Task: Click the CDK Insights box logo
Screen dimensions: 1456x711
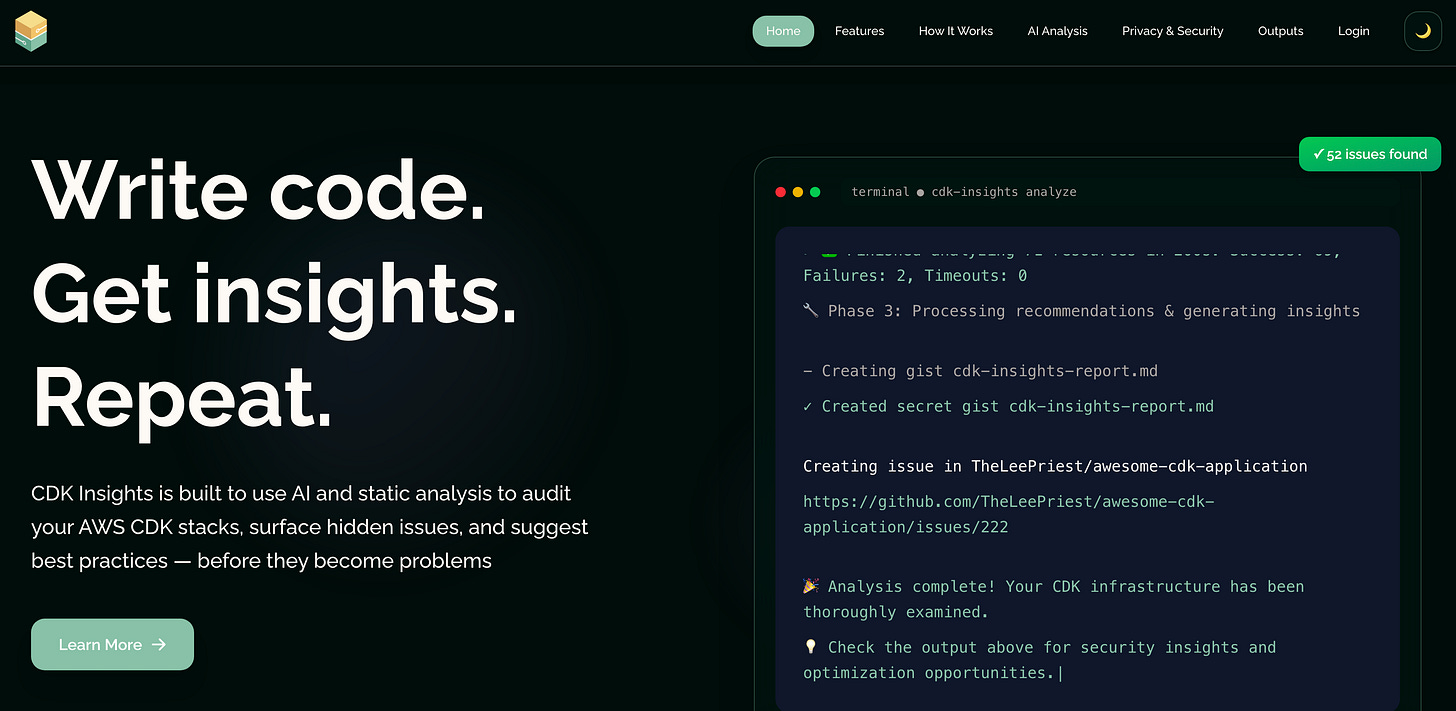Action: click(31, 31)
